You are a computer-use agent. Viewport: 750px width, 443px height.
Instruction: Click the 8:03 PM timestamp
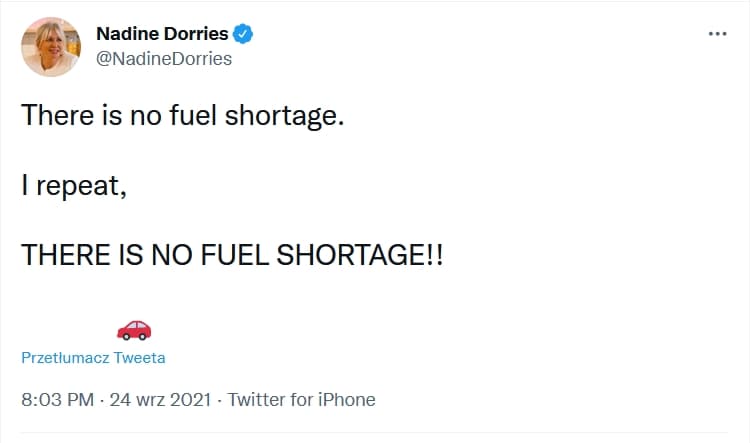(57, 399)
